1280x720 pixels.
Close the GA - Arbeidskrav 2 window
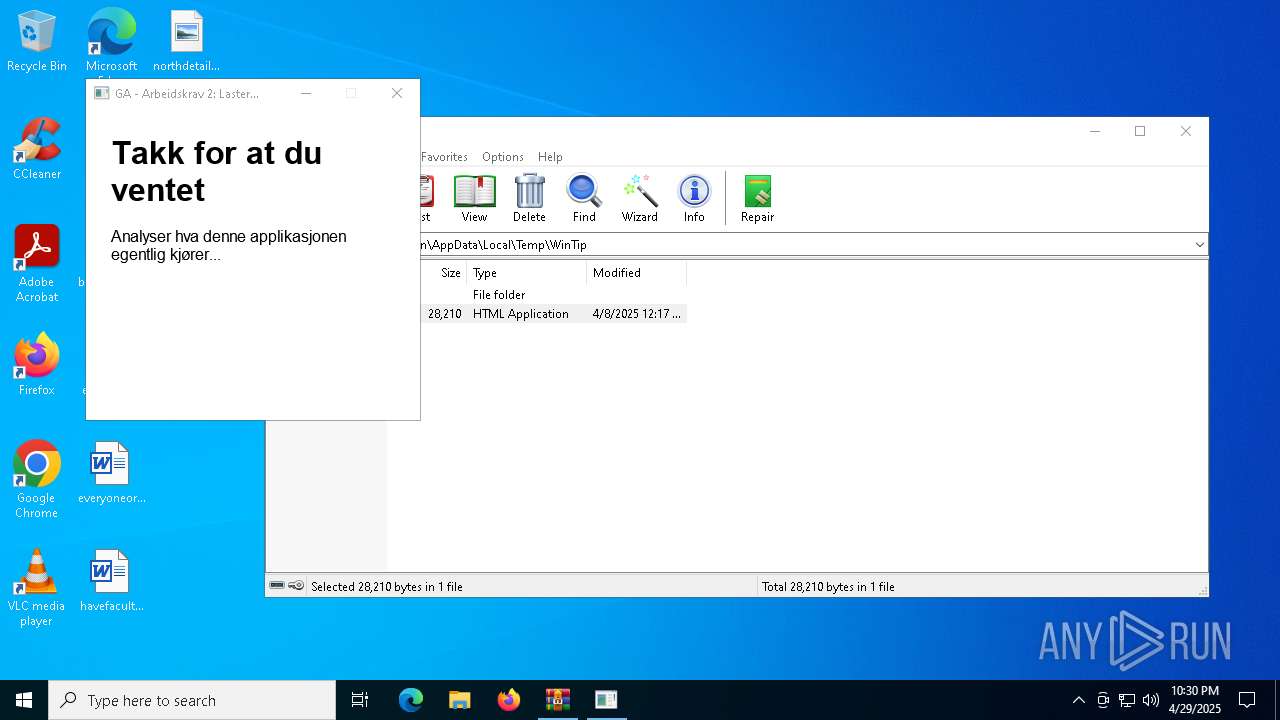[x=397, y=93]
